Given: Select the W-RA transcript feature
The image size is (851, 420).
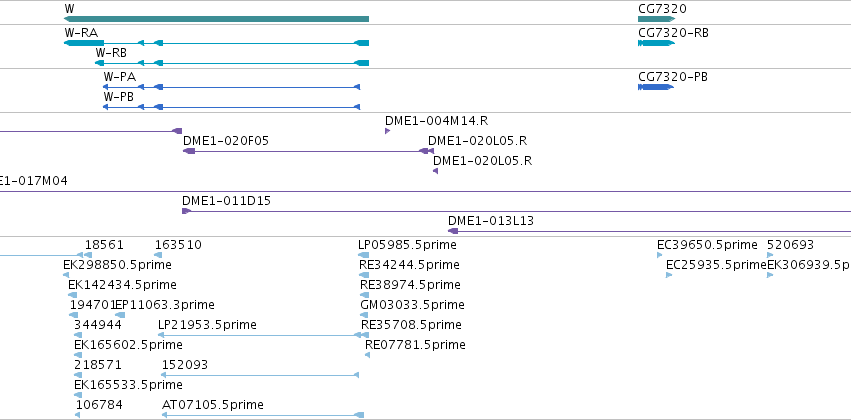Looking at the screenshot, I should [x=216, y=43].
